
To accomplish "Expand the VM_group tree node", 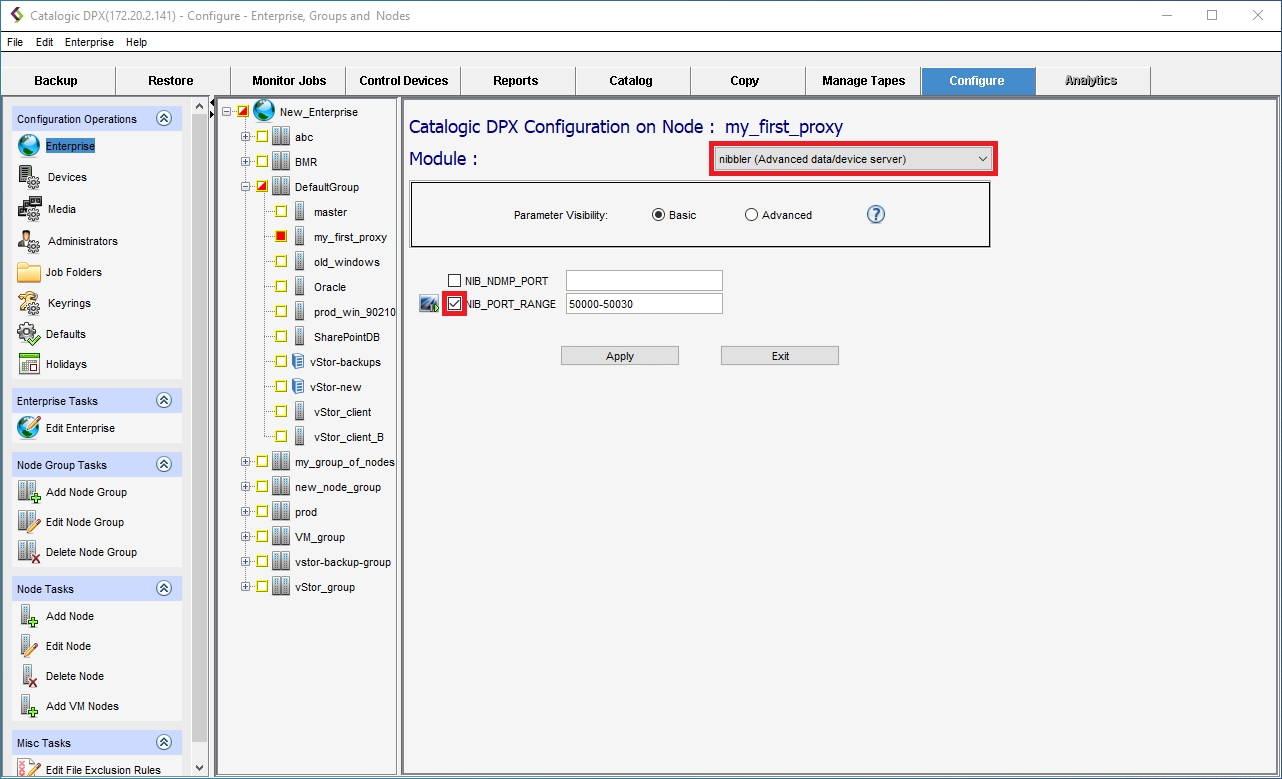I will (245, 537).
